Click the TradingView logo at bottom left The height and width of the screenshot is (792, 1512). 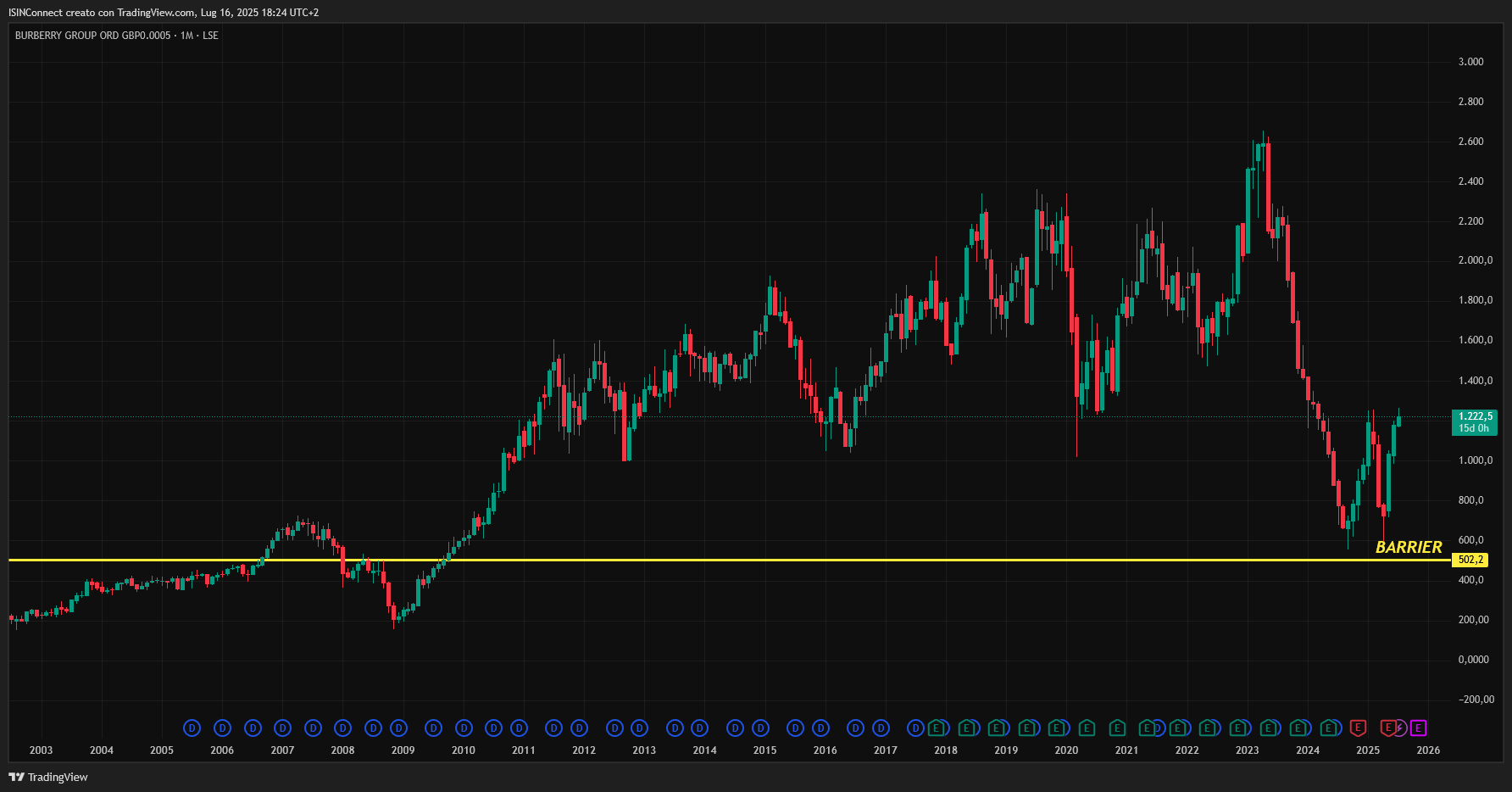pyautogui.click(x=48, y=777)
